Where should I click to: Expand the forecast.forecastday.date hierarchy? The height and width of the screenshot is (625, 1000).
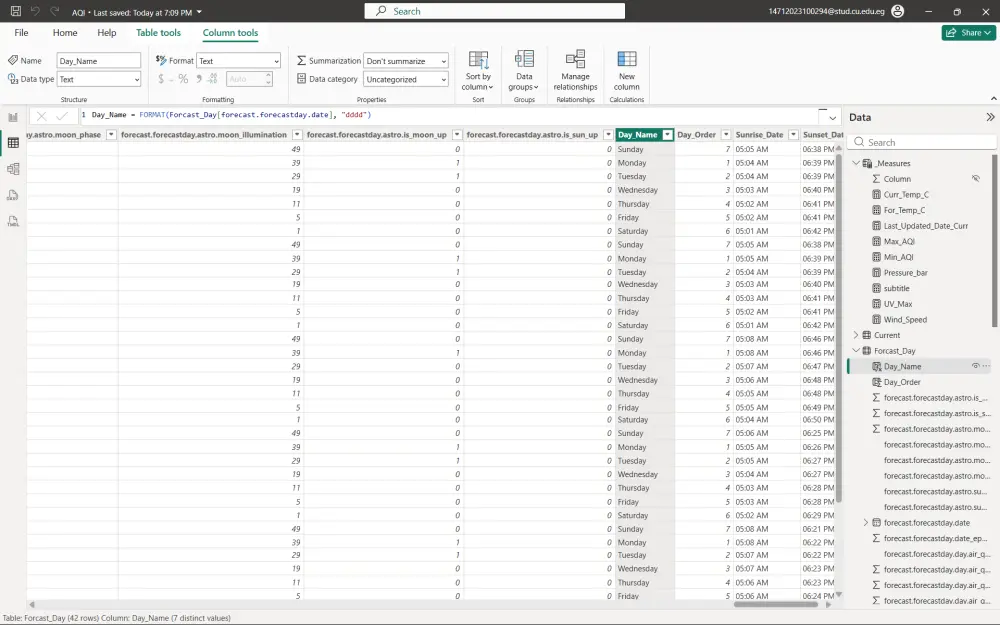(866, 522)
